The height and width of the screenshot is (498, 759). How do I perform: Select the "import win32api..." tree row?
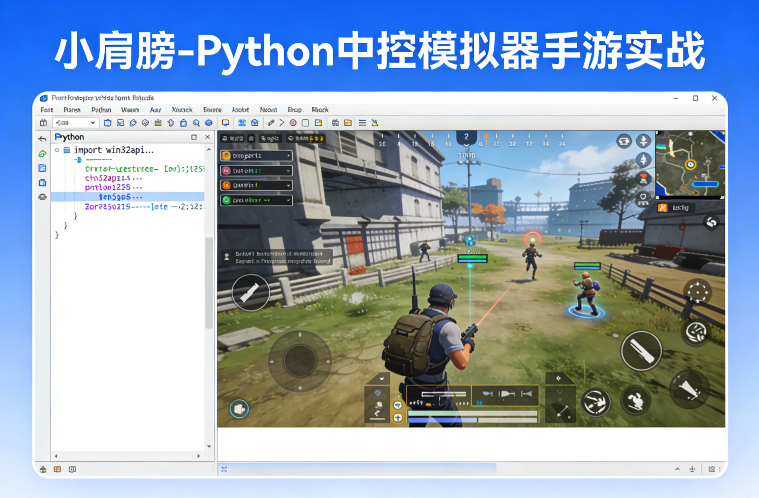(x=114, y=150)
